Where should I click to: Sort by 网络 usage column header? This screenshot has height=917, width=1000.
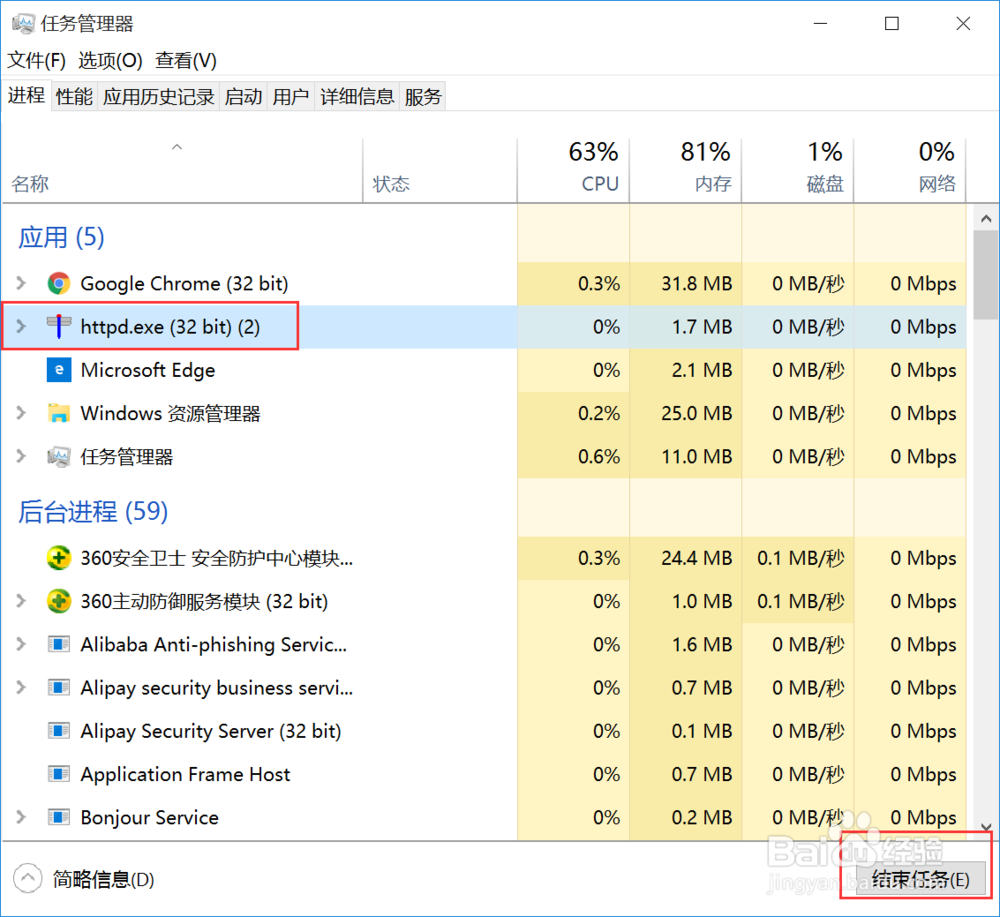tap(910, 171)
